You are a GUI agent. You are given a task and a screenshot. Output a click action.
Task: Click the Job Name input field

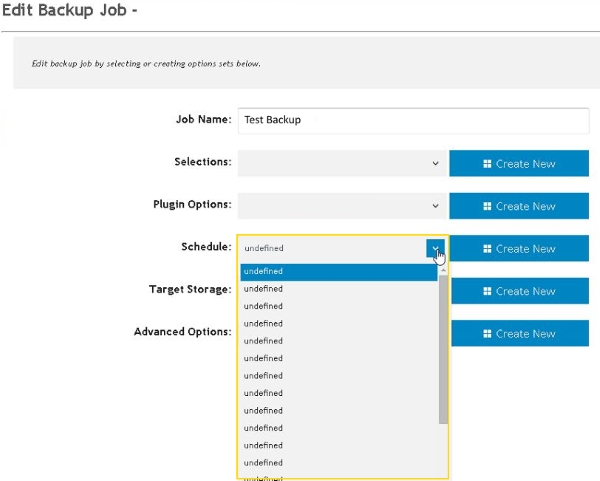click(413, 121)
